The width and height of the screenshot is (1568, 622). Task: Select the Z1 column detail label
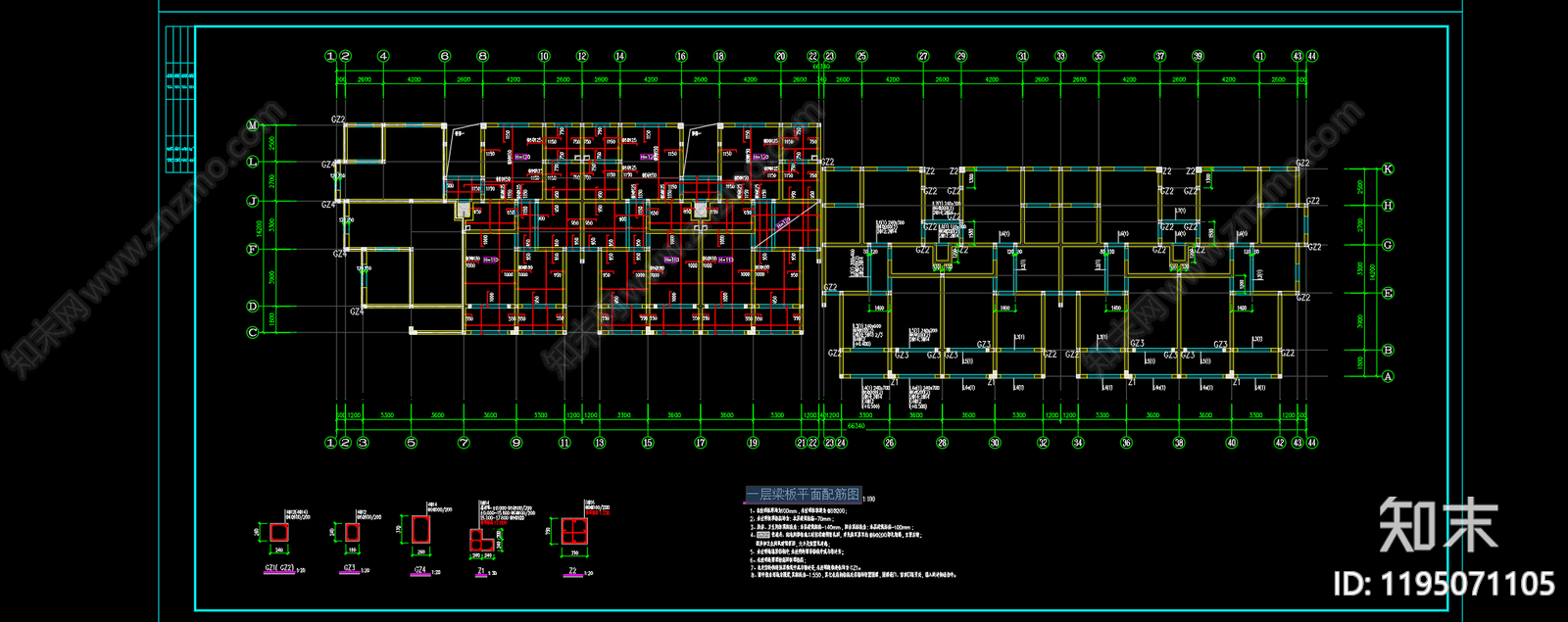481,570
